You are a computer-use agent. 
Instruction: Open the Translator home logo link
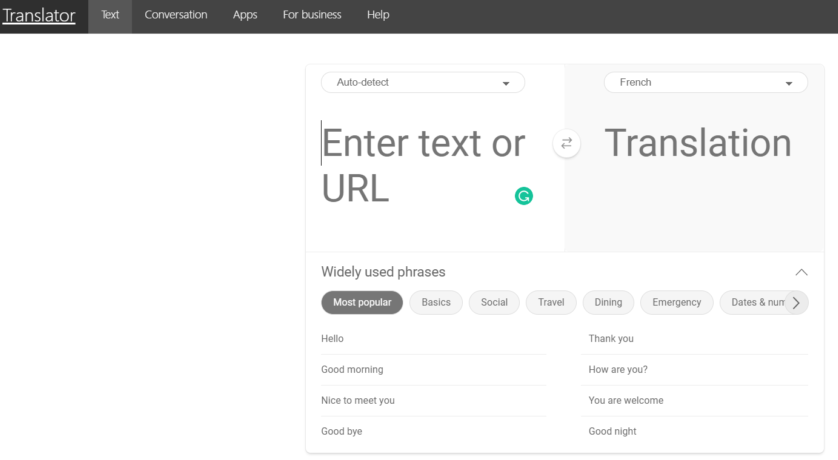click(x=38, y=15)
